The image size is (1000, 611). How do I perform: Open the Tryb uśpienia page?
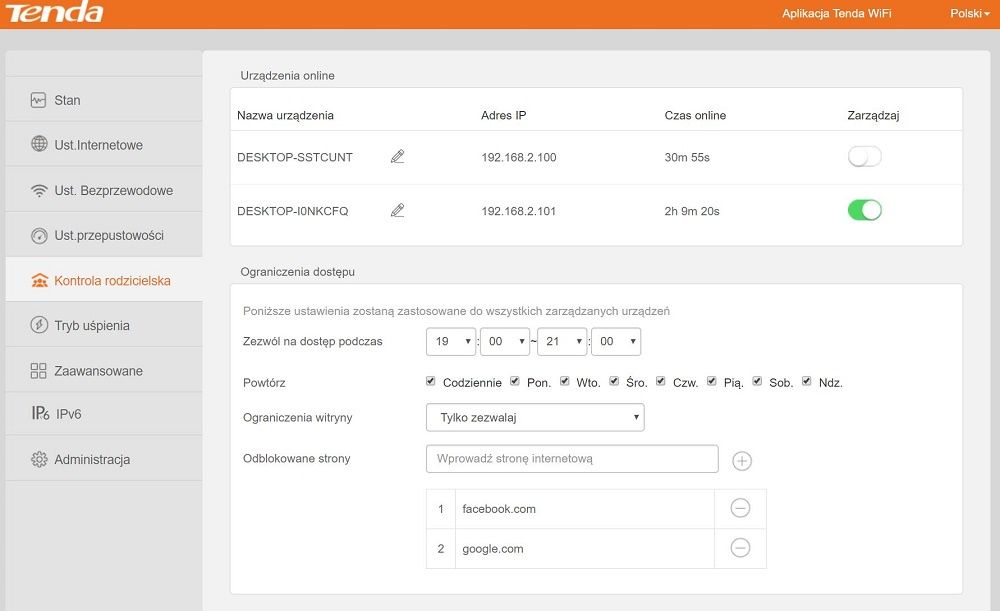point(104,325)
